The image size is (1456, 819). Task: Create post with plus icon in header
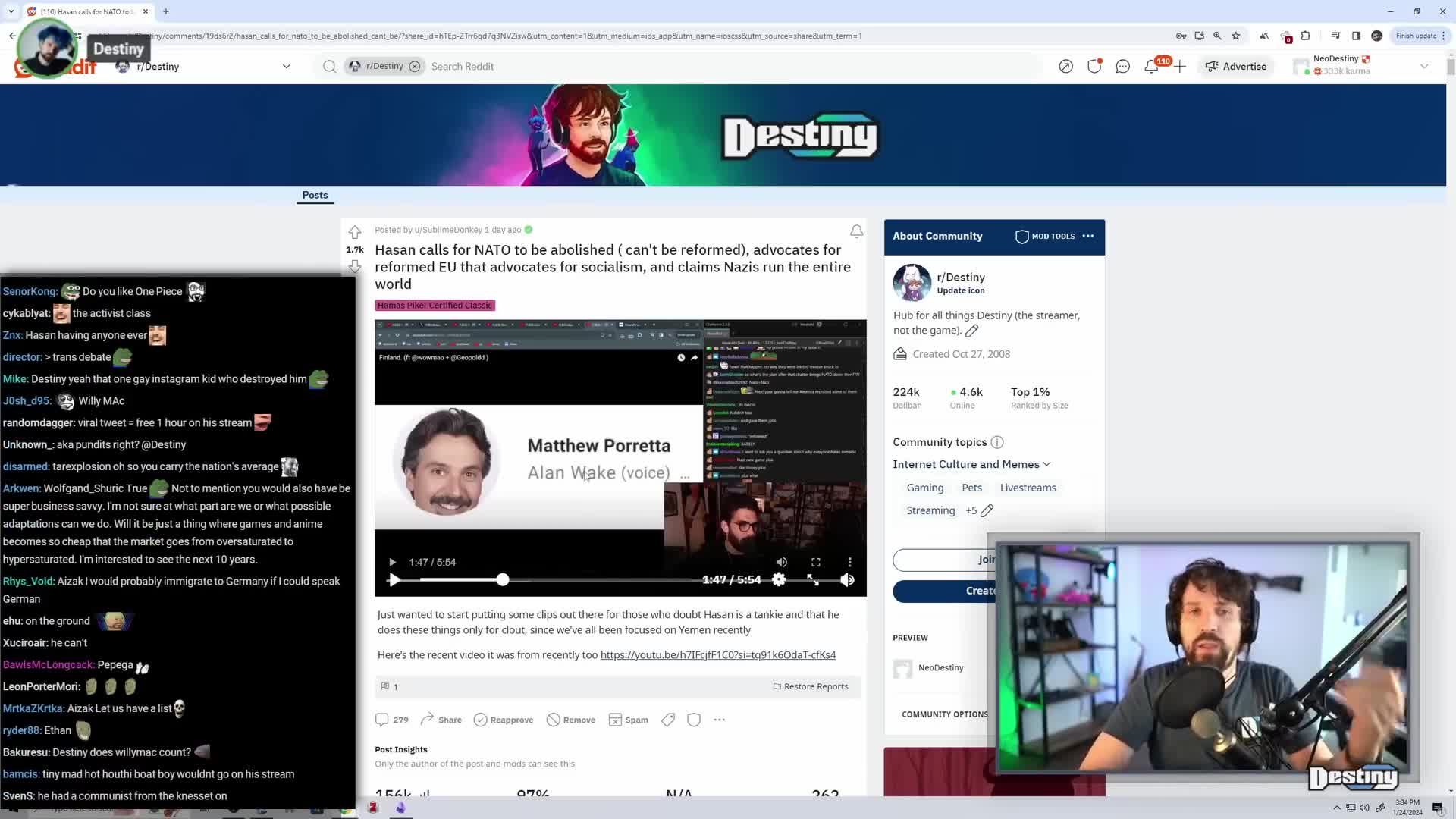point(1179,67)
